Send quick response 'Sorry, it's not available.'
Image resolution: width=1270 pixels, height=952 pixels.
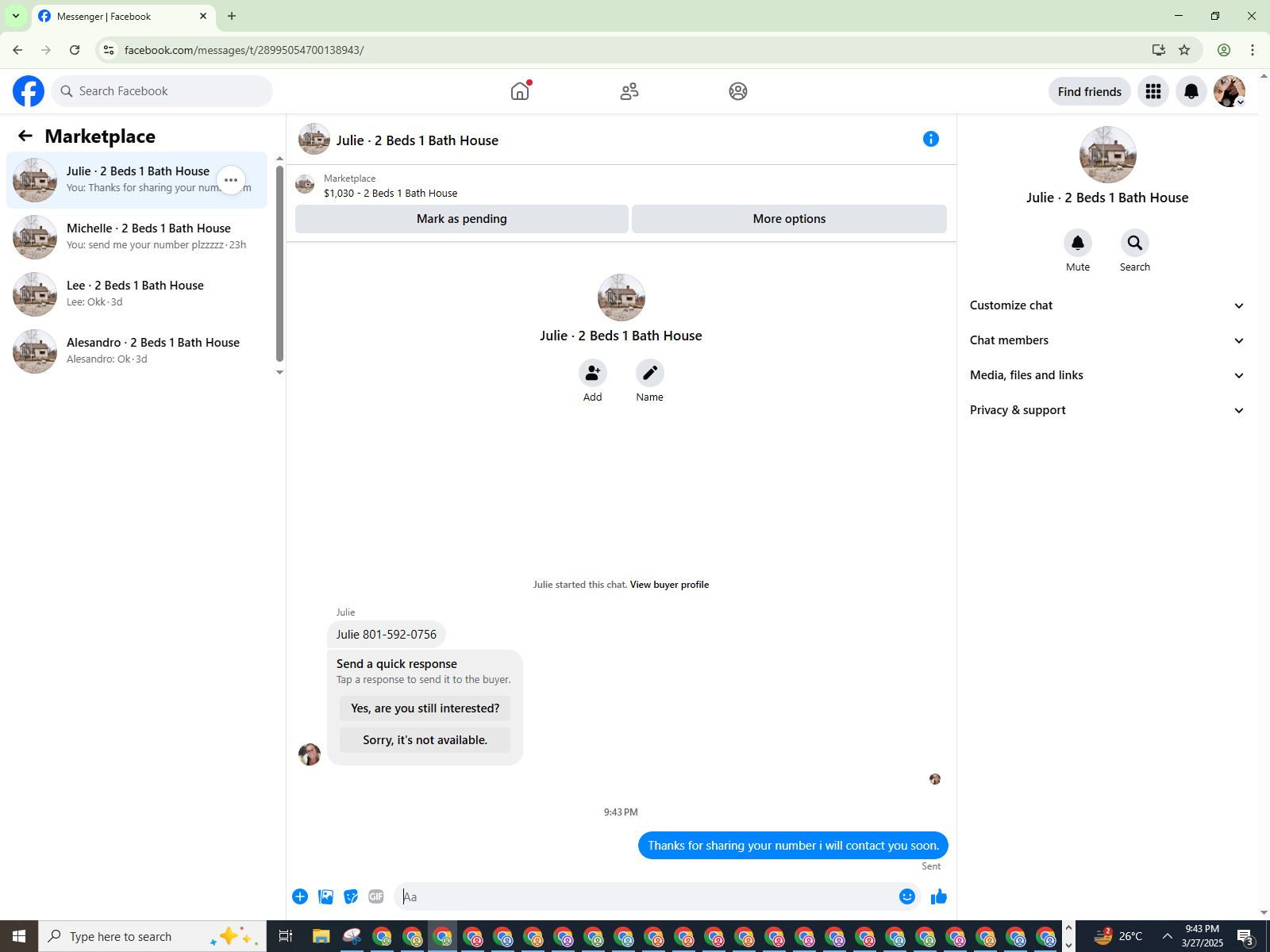(425, 740)
